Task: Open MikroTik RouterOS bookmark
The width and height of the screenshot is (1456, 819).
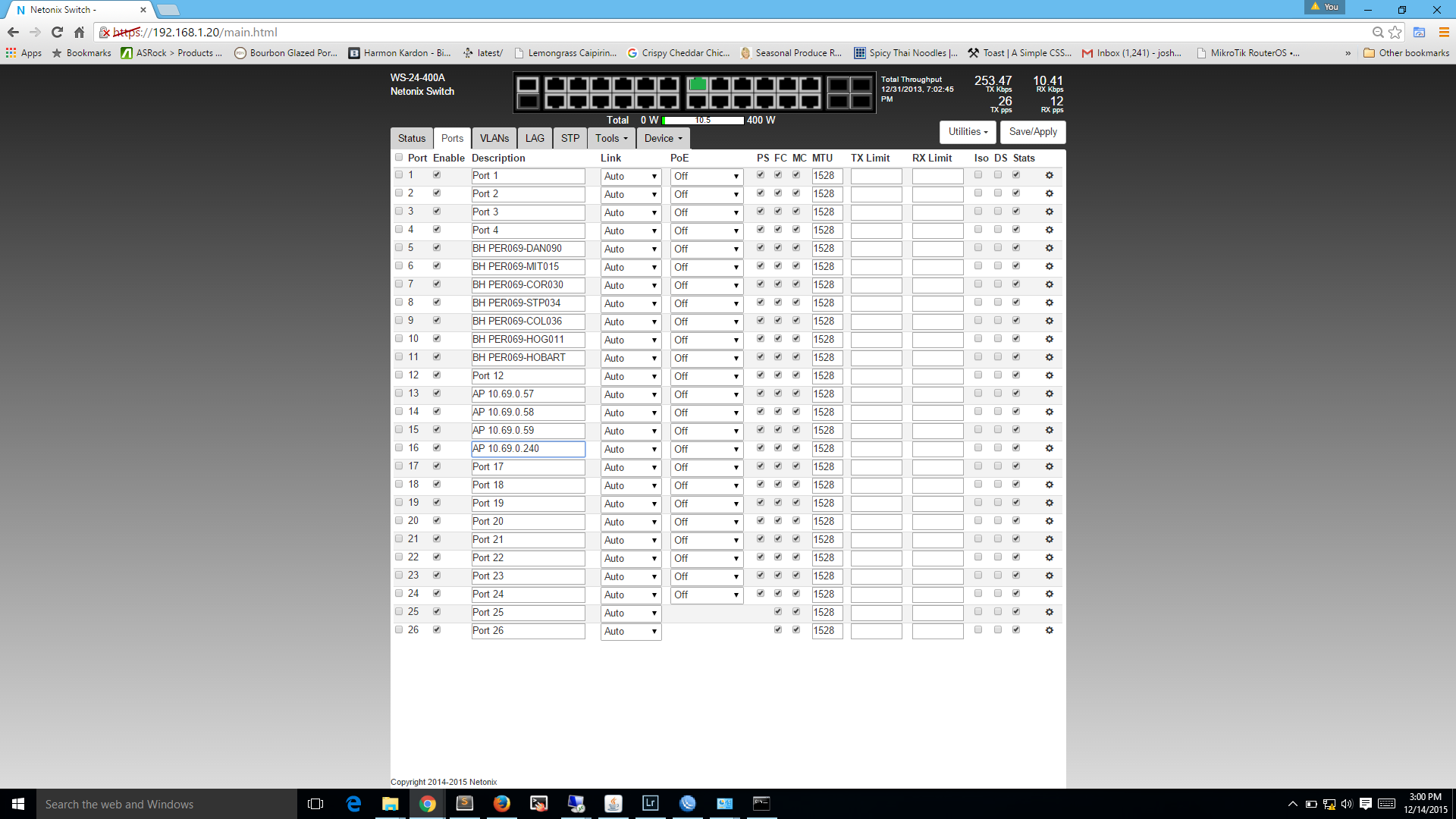Action: [1248, 53]
